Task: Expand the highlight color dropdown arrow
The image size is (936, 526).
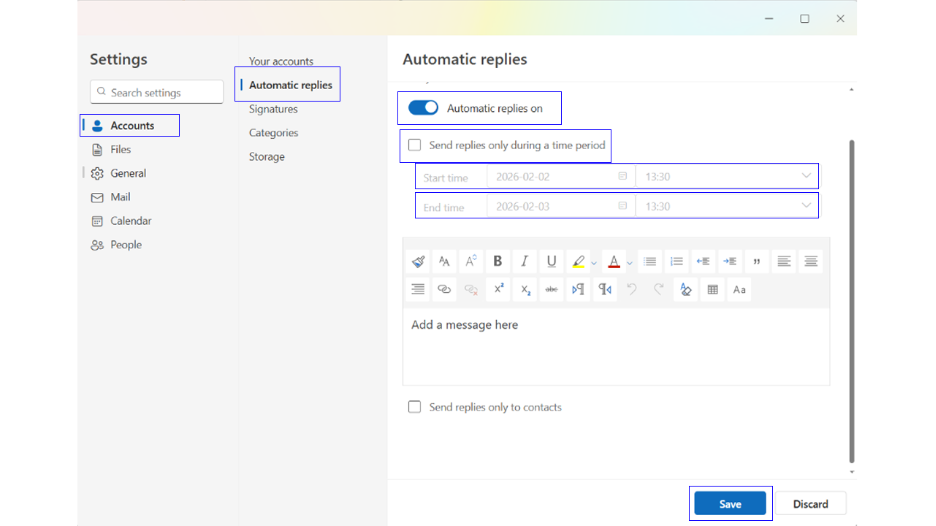Action: (x=594, y=263)
